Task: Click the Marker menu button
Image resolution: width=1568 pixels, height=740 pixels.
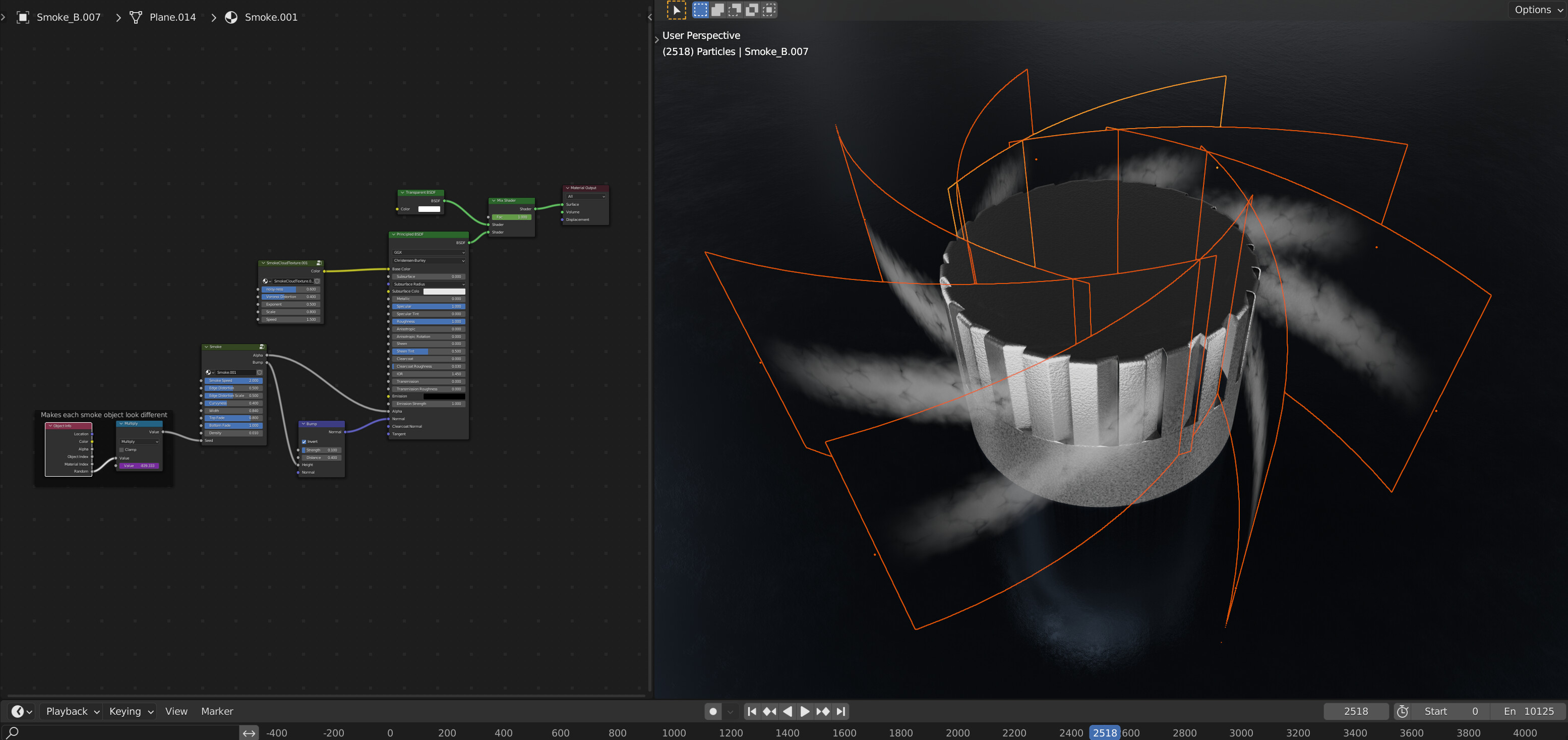Action: pyautogui.click(x=217, y=711)
